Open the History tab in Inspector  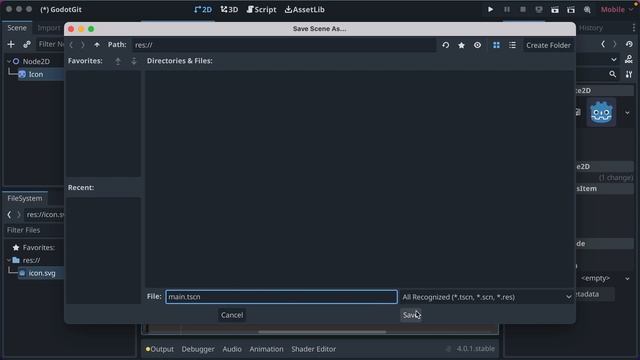click(591, 28)
